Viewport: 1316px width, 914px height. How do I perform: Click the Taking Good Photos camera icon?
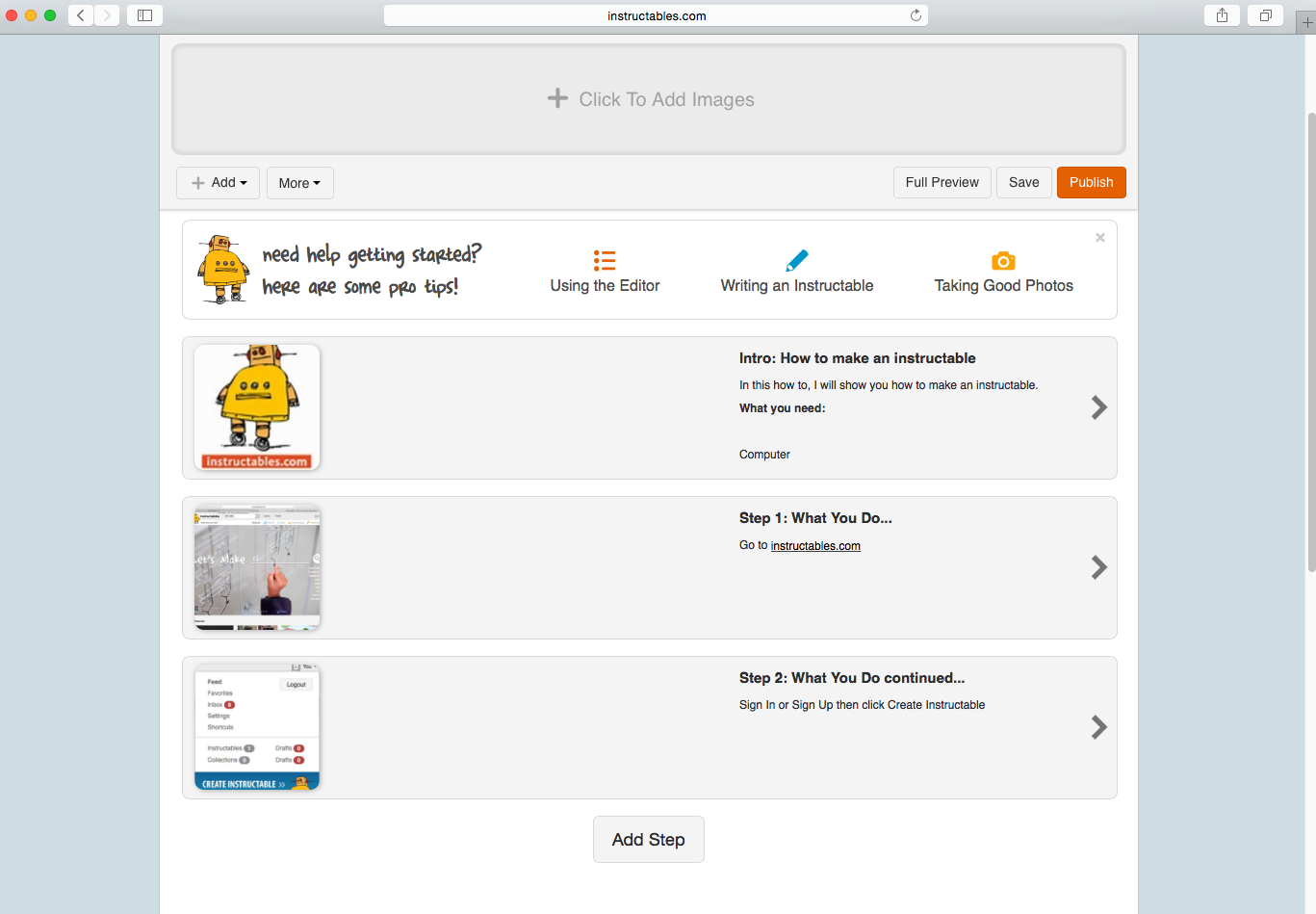point(1003,261)
